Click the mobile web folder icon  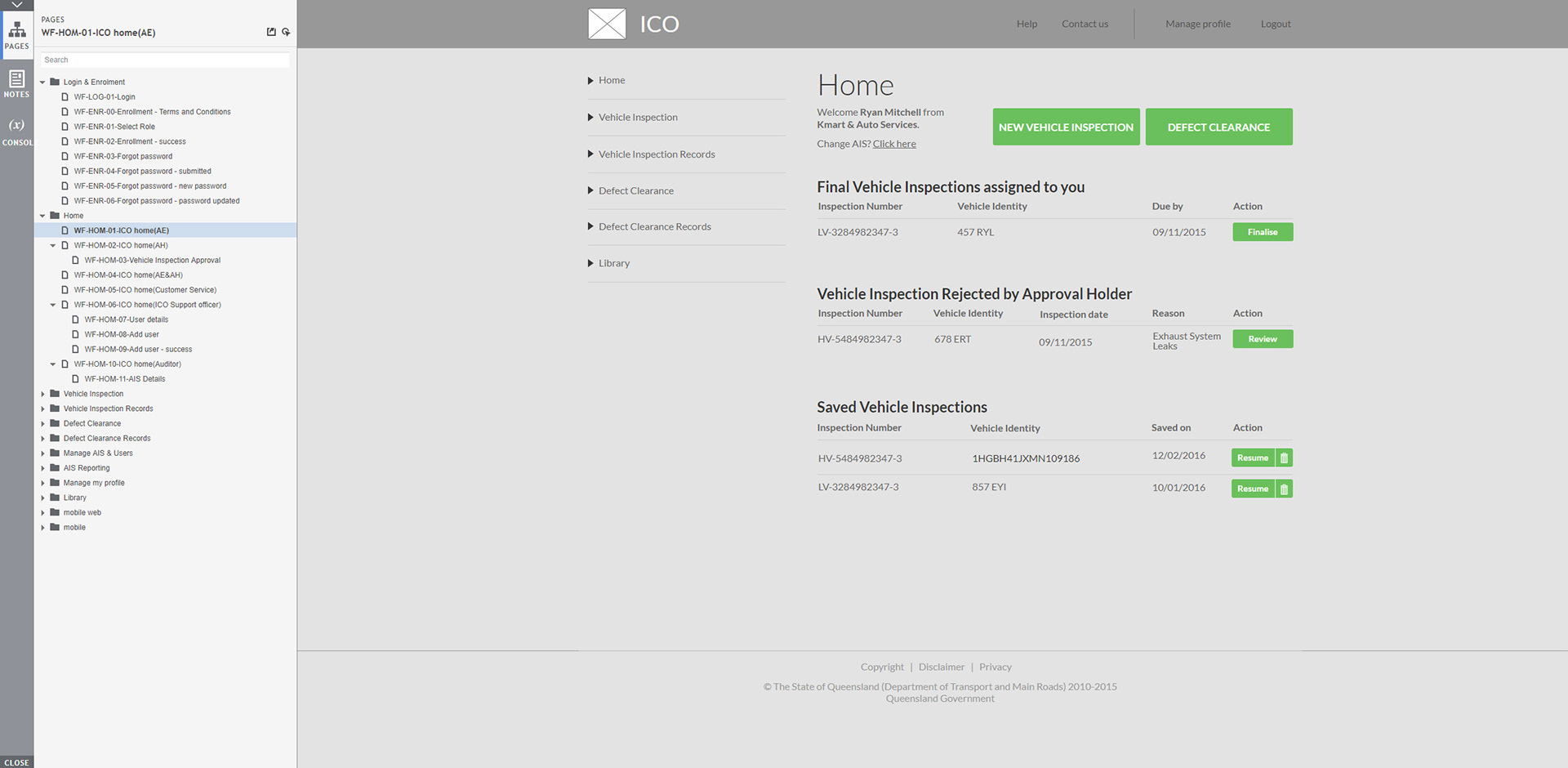(x=55, y=512)
